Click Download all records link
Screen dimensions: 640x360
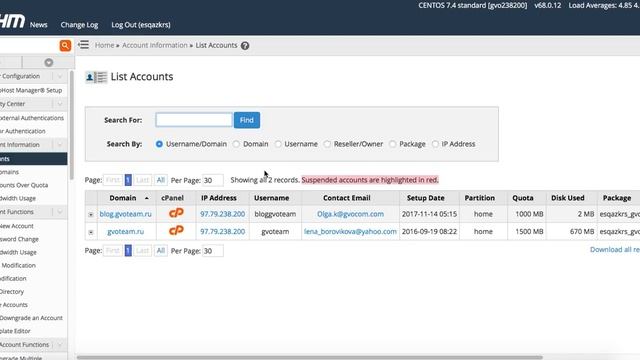[615, 249]
